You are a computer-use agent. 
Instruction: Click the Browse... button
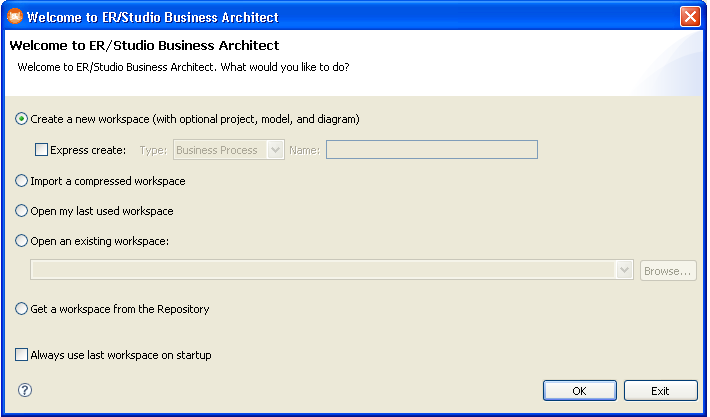click(668, 271)
